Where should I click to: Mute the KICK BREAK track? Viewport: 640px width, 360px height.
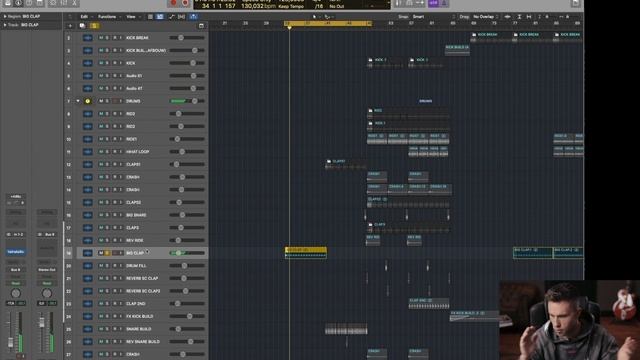[x=101, y=38]
